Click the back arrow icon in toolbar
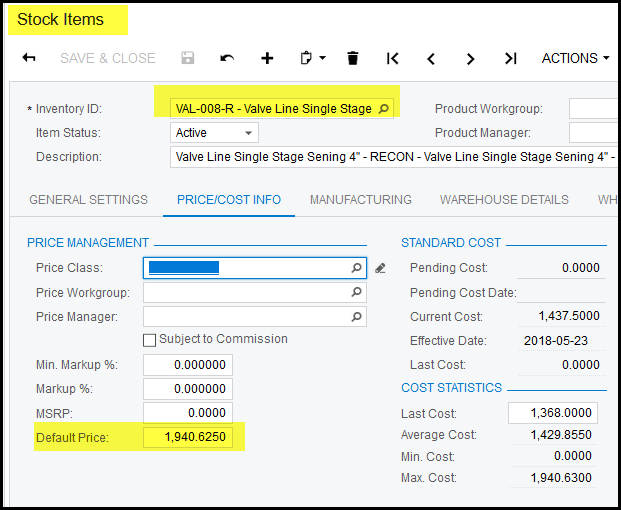 [29, 58]
